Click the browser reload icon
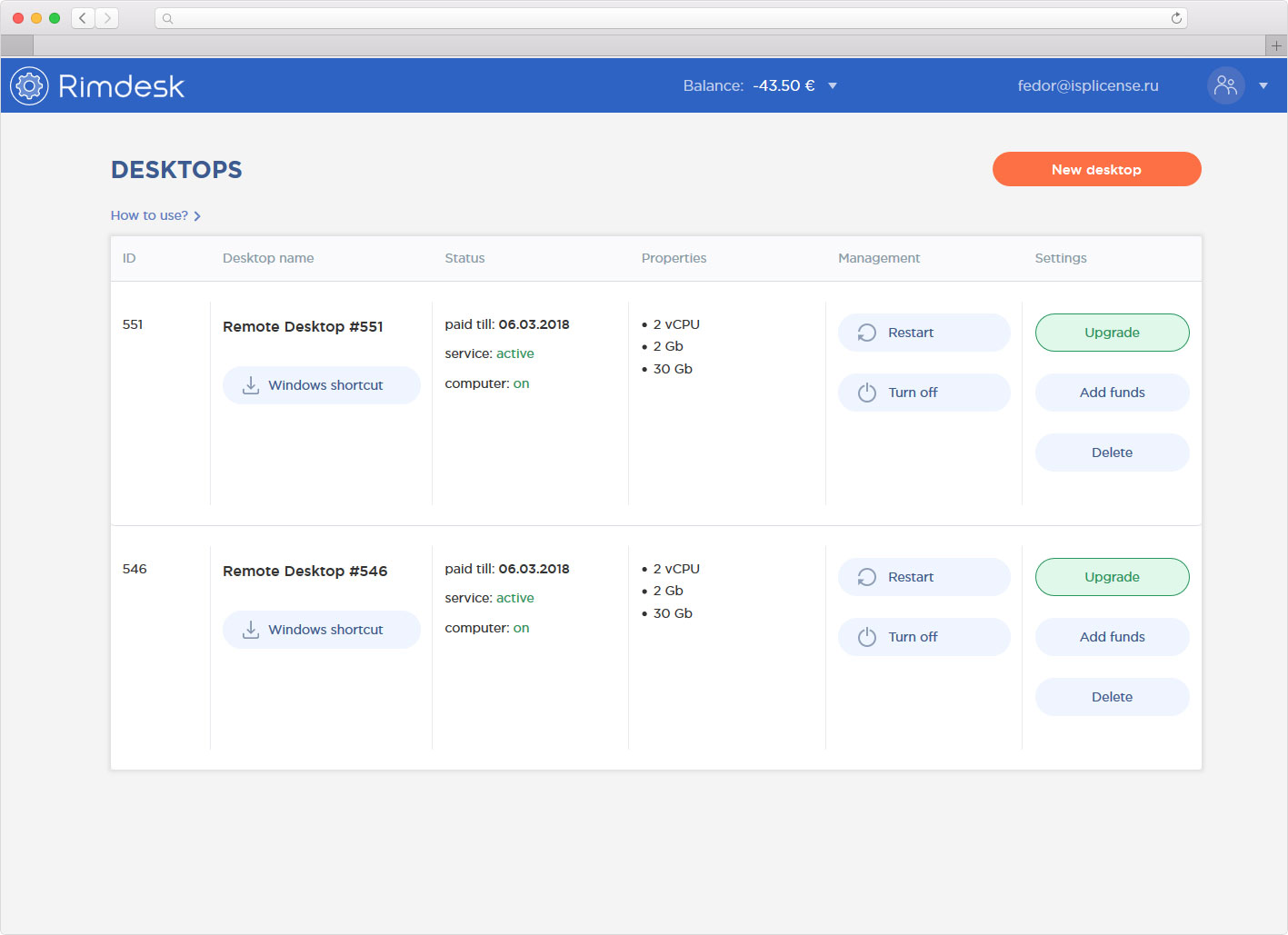The height and width of the screenshot is (935, 1288). point(1176,18)
